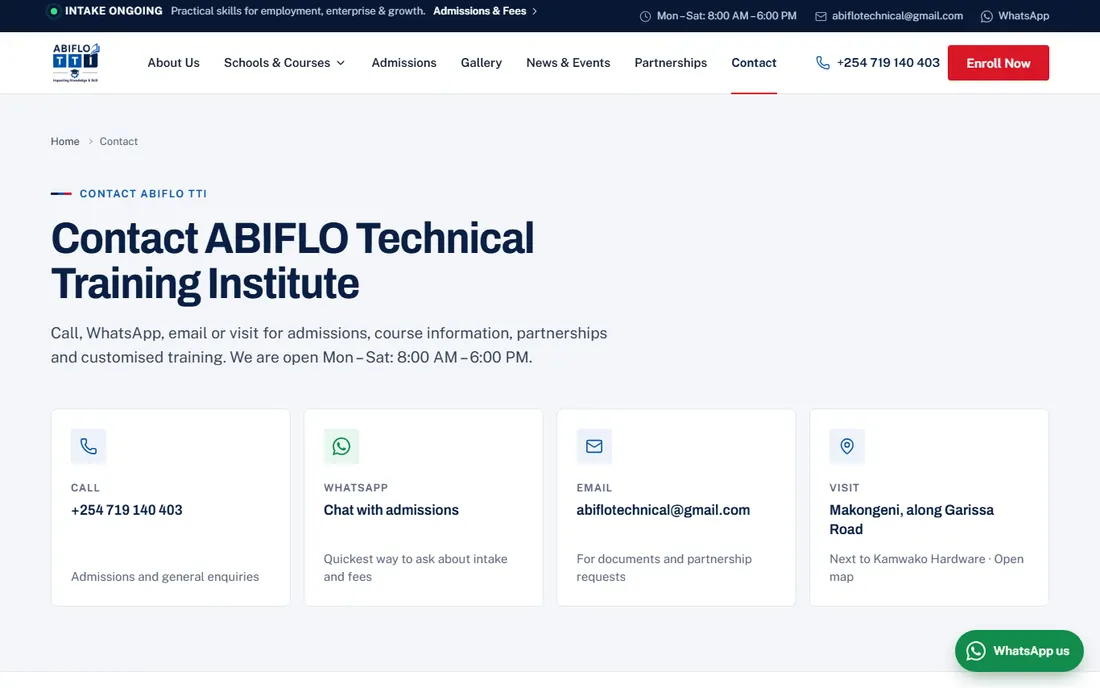Click the Contact breadcrumb item
This screenshot has width=1100, height=688.
pyautogui.click(x=119, y=142)
